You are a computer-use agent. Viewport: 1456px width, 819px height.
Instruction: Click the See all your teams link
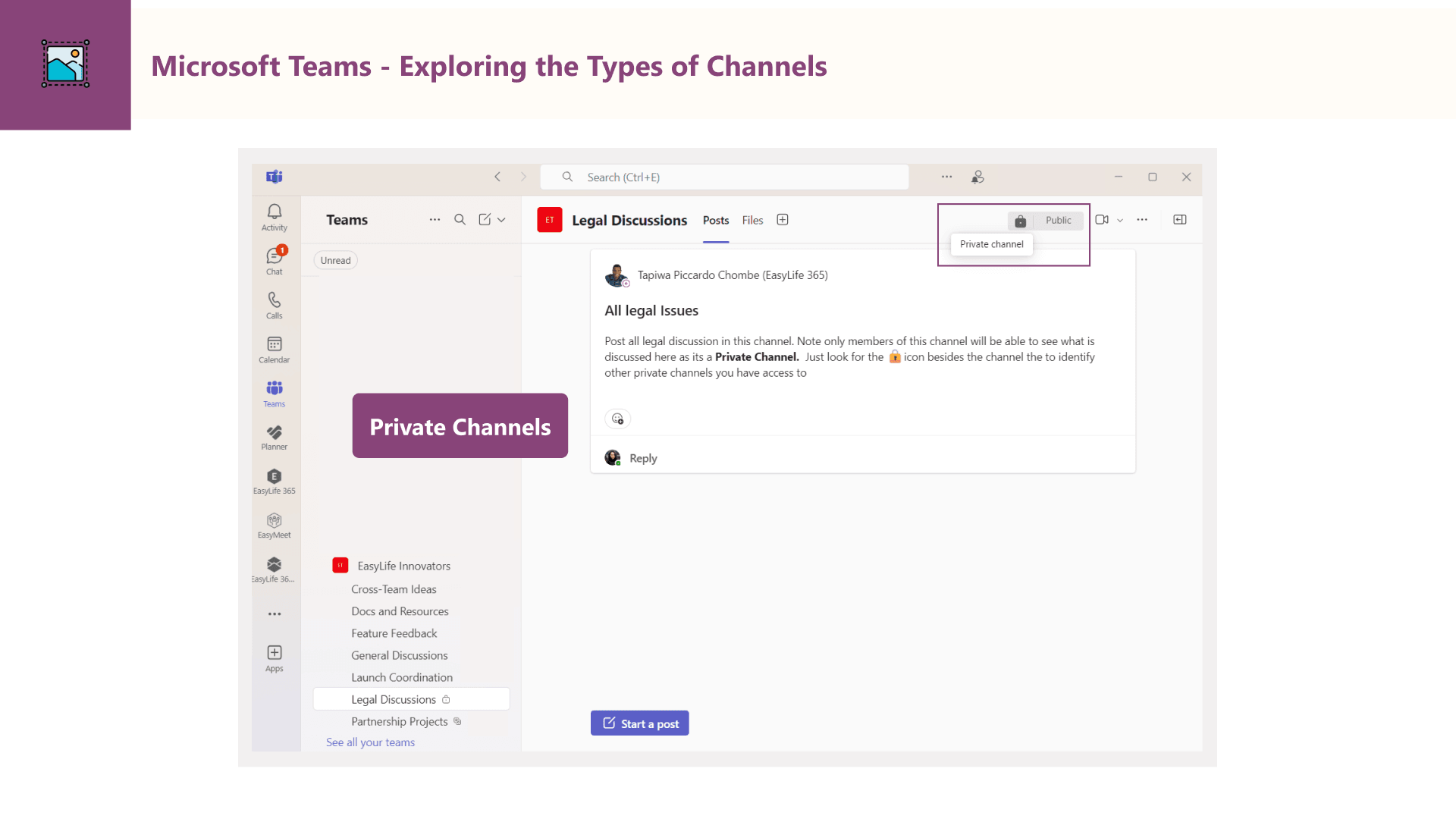pyautogui.click(x=370, y=742)
